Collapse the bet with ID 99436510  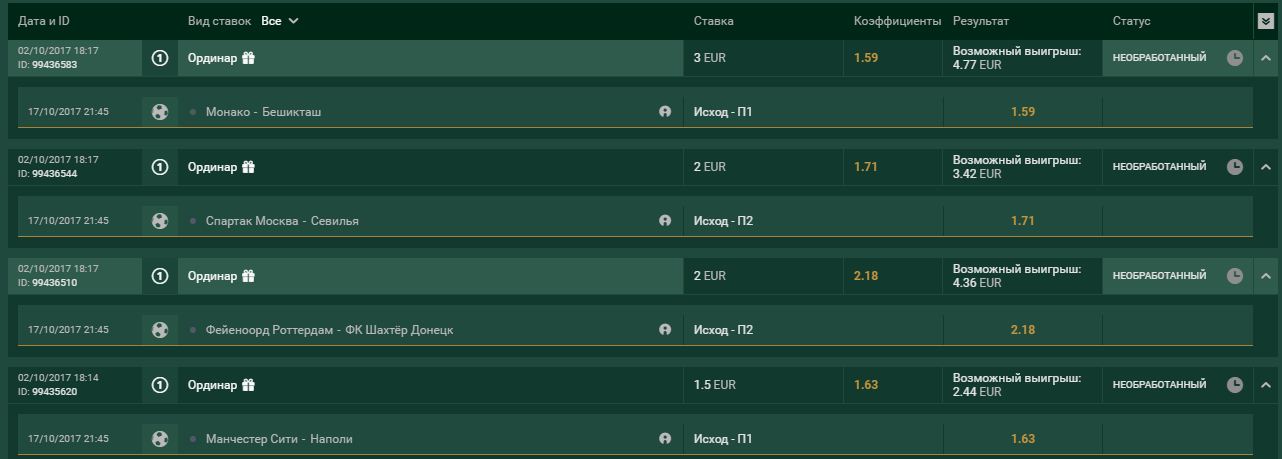[1265, 276]
